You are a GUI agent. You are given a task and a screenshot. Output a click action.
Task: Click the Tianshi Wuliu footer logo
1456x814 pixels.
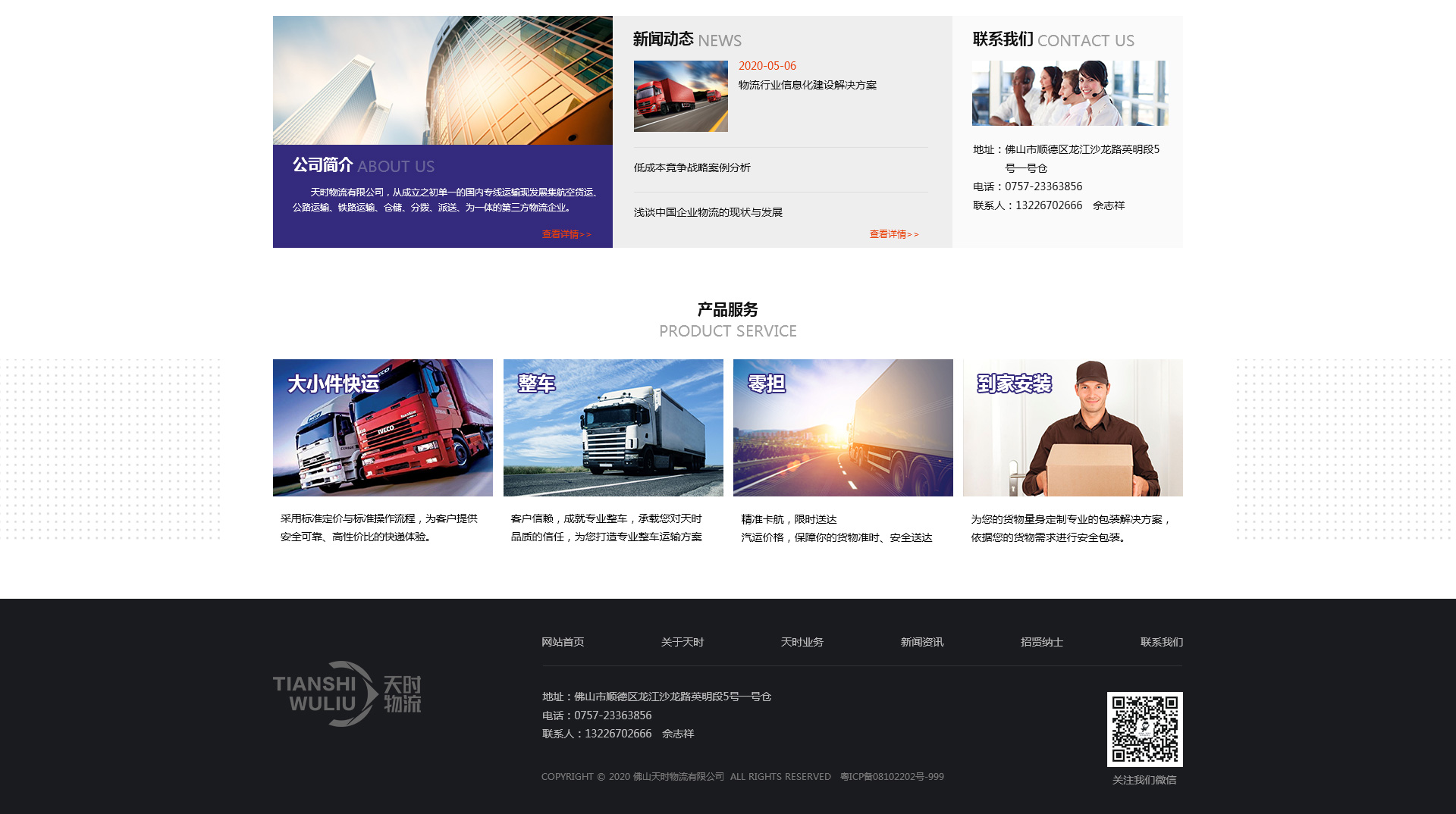click(347, 693)
